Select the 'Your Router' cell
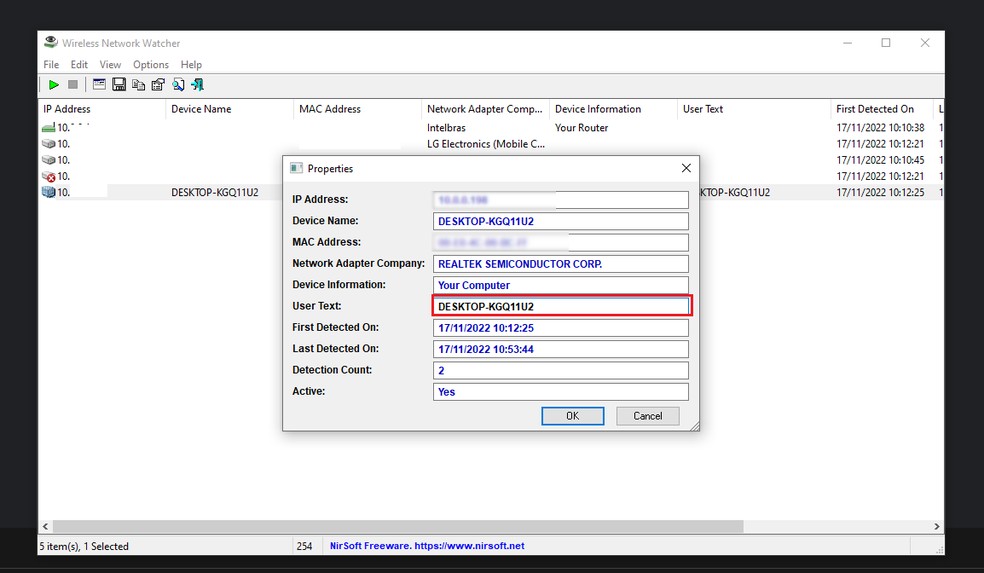This screenshot has height=573, width=984. point(582,127)
